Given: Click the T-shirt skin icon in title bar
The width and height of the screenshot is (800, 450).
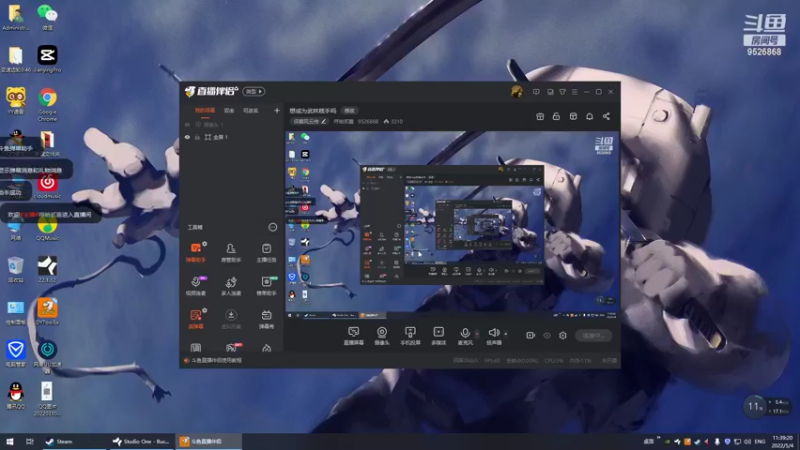Looking at the screenshot, I should click(562, 92).
